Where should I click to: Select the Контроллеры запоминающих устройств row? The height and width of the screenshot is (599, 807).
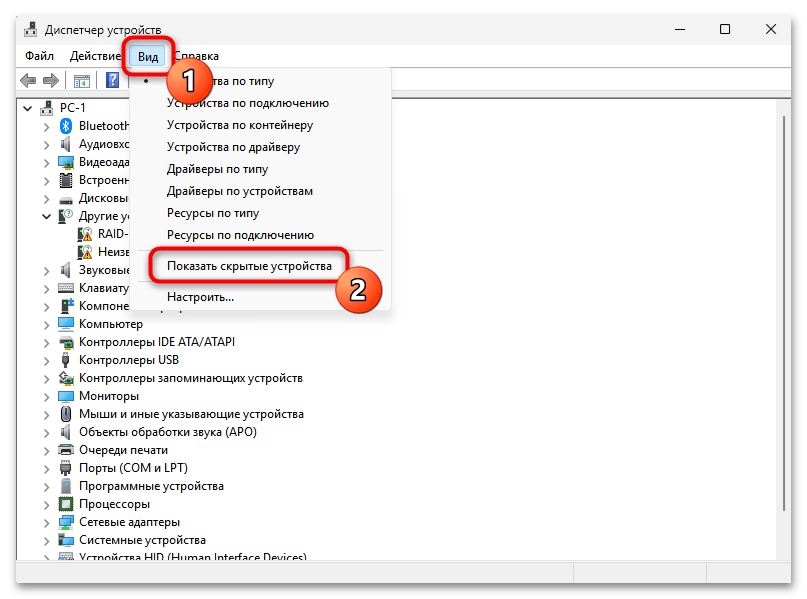pyautogui.click(x=190, y=378)
